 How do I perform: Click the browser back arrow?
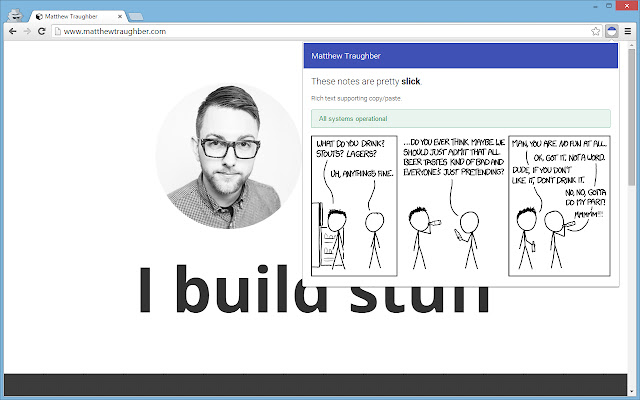(x=13, y=31)
